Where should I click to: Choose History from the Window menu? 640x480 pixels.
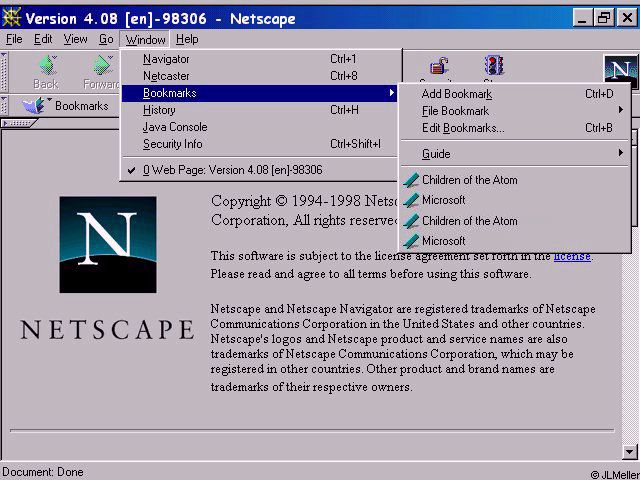pyautogui.click(x=260, y=110)
